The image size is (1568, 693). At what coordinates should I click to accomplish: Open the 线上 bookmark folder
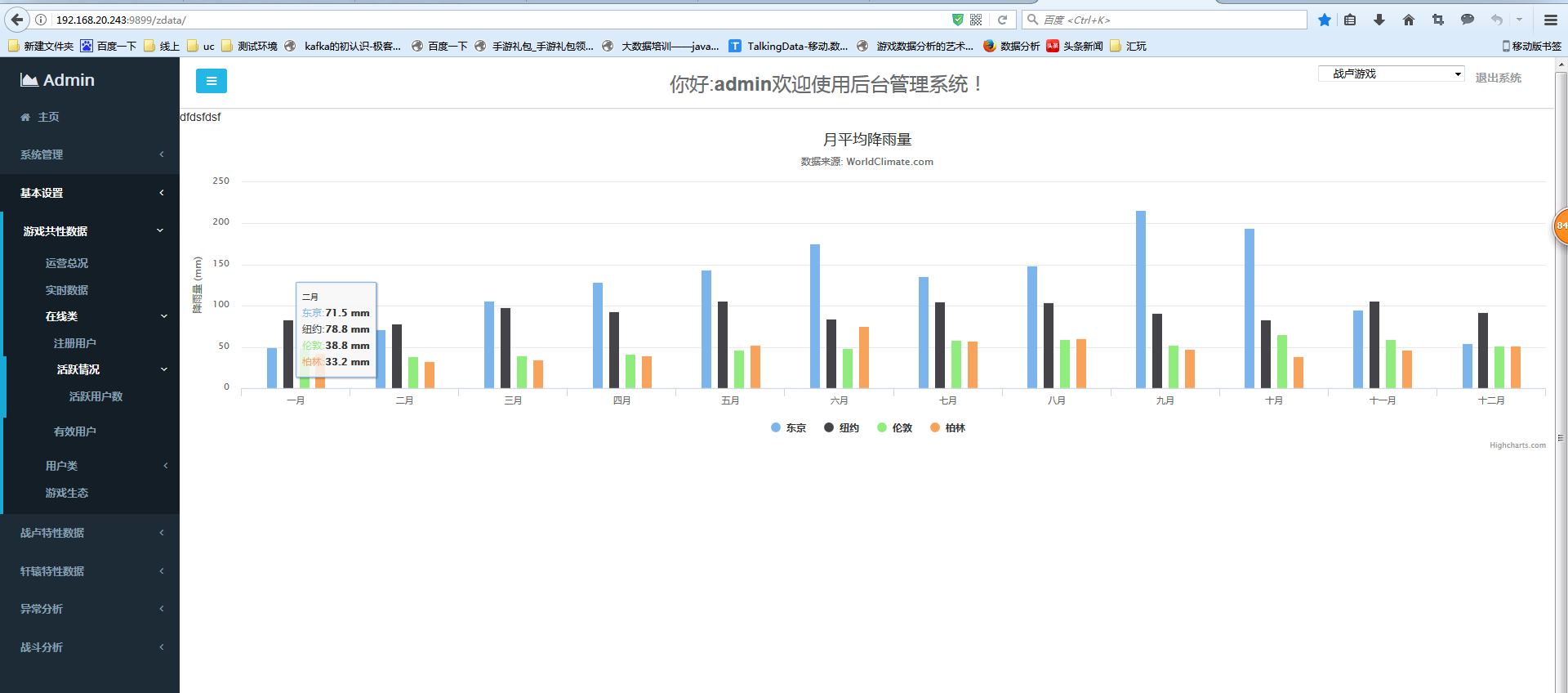tap(162, 46)
